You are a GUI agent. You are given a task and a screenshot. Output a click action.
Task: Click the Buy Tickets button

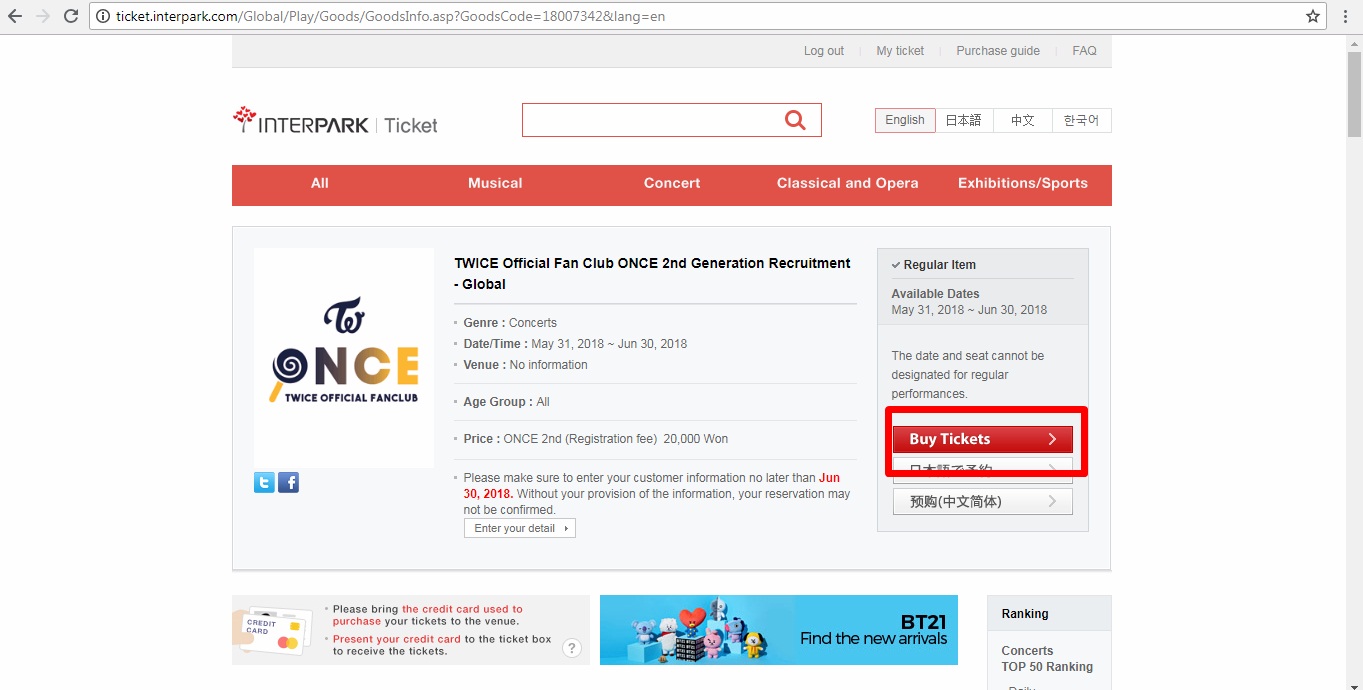[x=983, y=439]
